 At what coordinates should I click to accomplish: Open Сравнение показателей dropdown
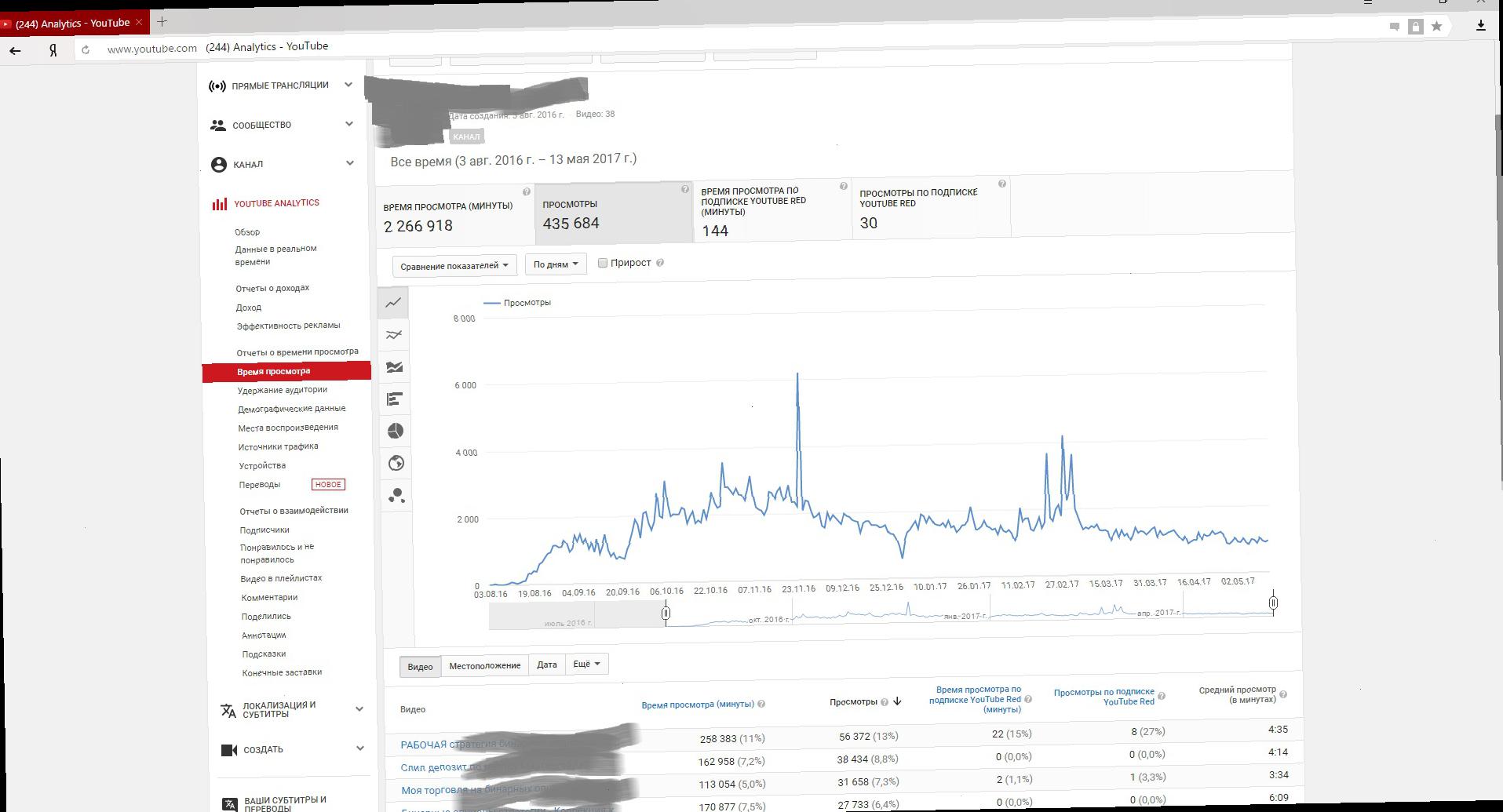pos(454,265)
